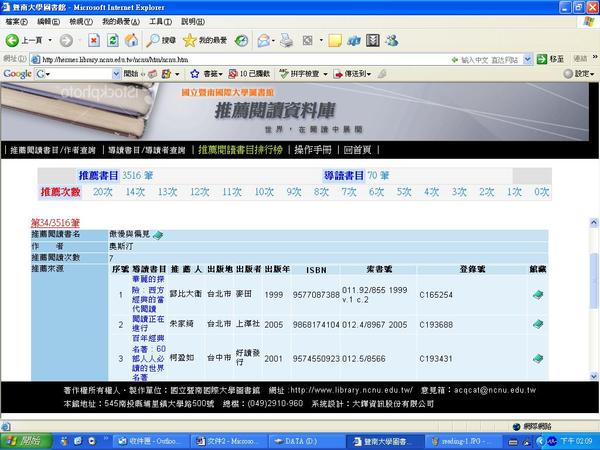
Task: Click the Google toolbar Send to icon
Action: click(x=338, y=74)
